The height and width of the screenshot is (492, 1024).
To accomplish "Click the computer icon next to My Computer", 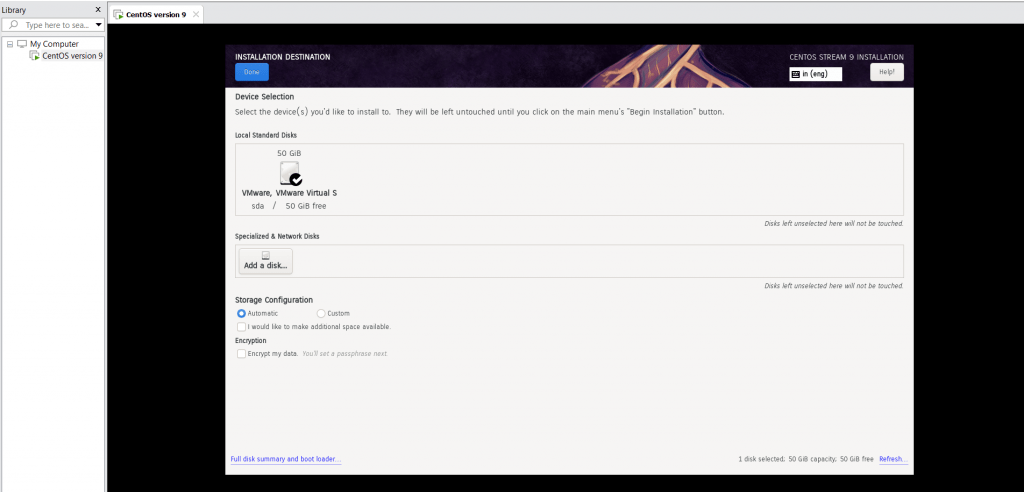I will (22, 44).
